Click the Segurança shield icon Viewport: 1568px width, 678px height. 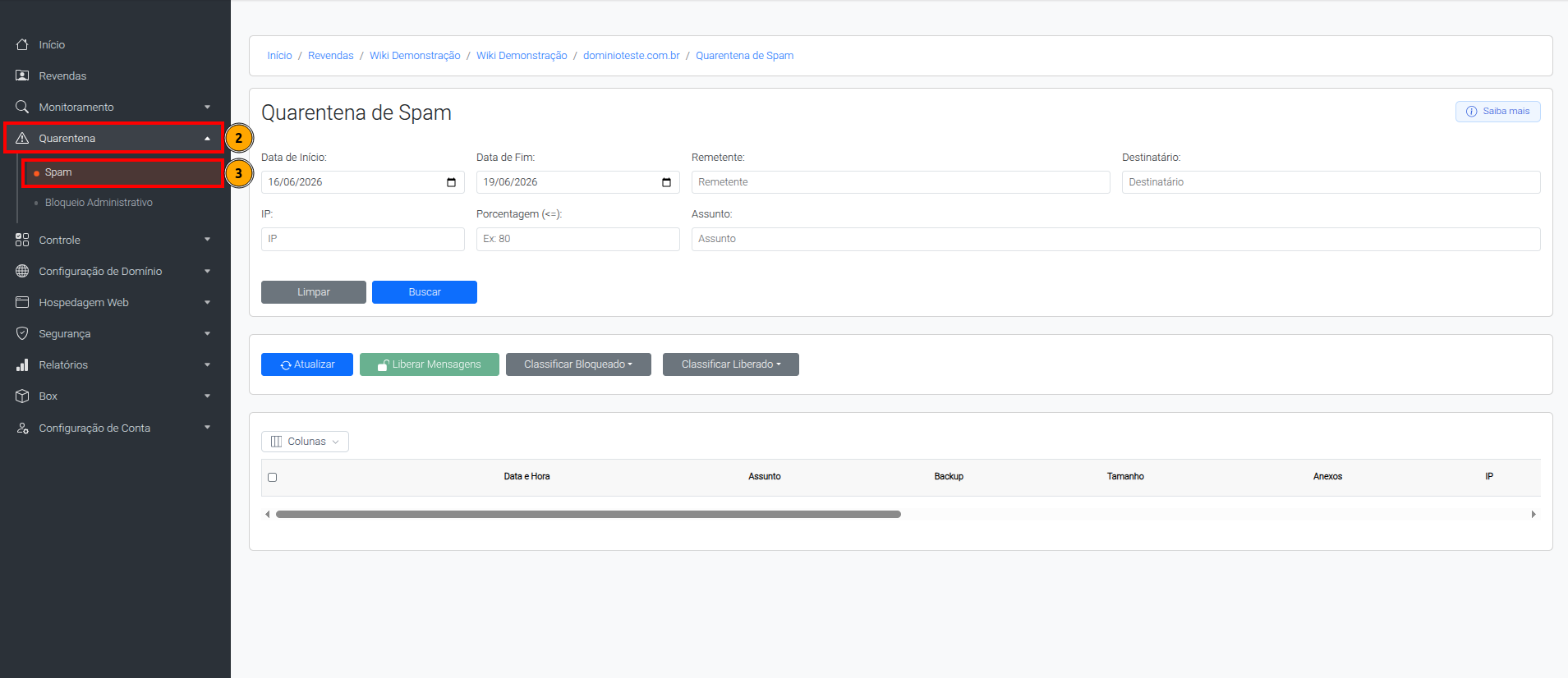click(22, 333)
